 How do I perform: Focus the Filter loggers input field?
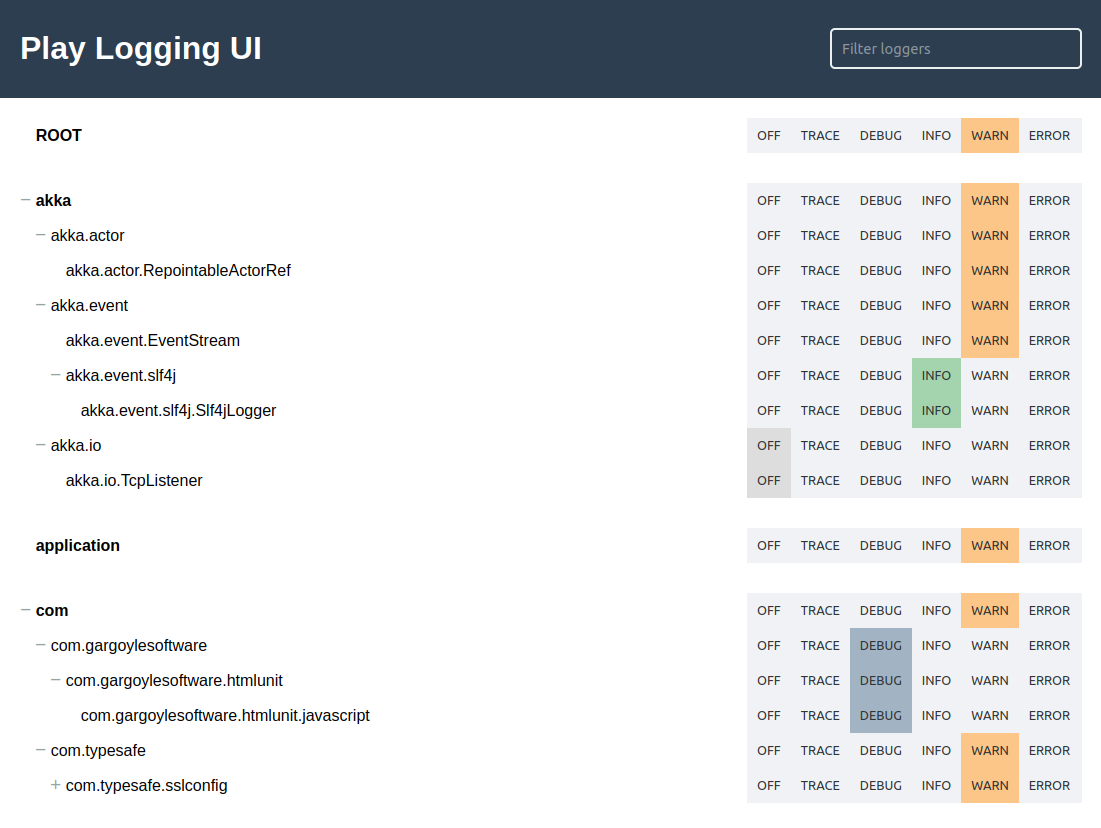955,48
